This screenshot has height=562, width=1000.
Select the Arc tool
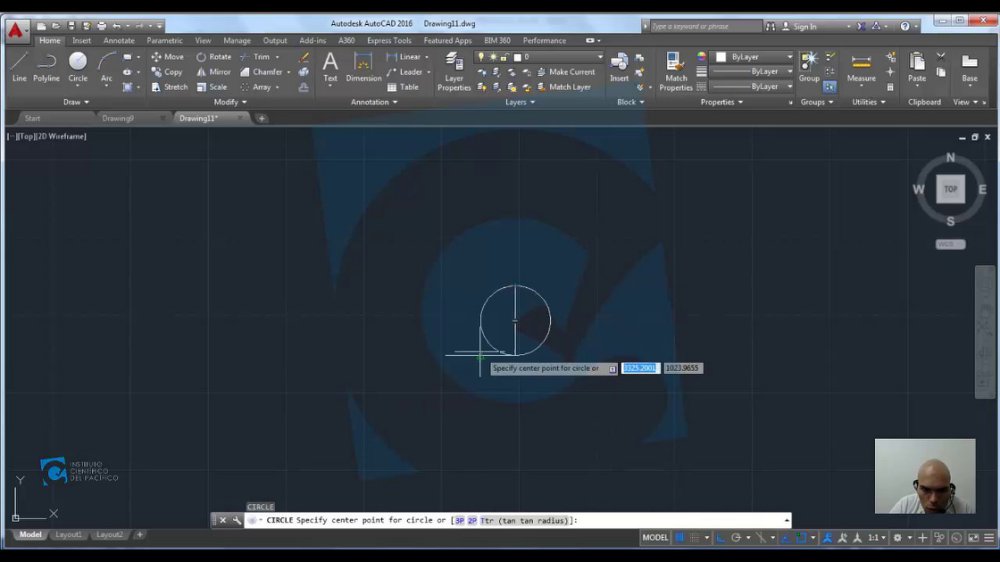click(107, 67)
